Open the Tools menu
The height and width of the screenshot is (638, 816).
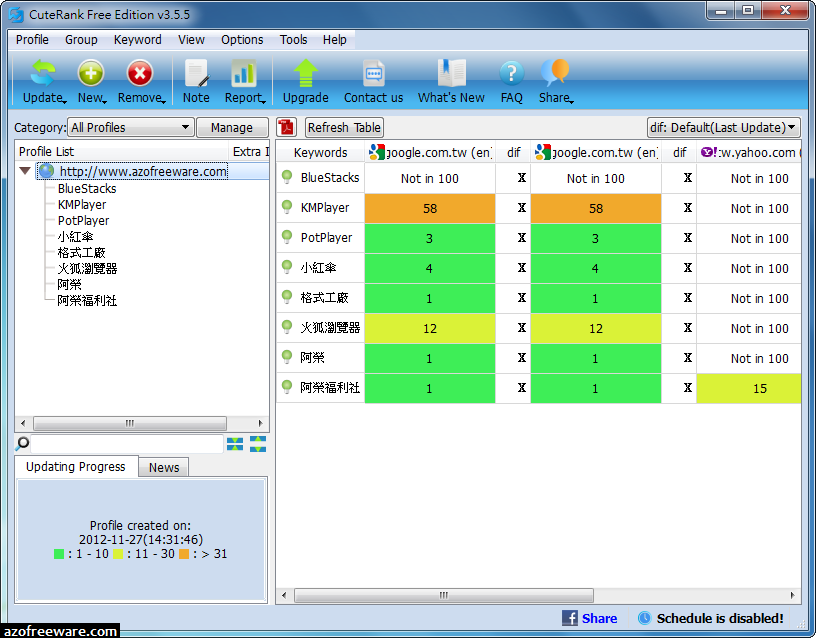click(x=294, y=40)
